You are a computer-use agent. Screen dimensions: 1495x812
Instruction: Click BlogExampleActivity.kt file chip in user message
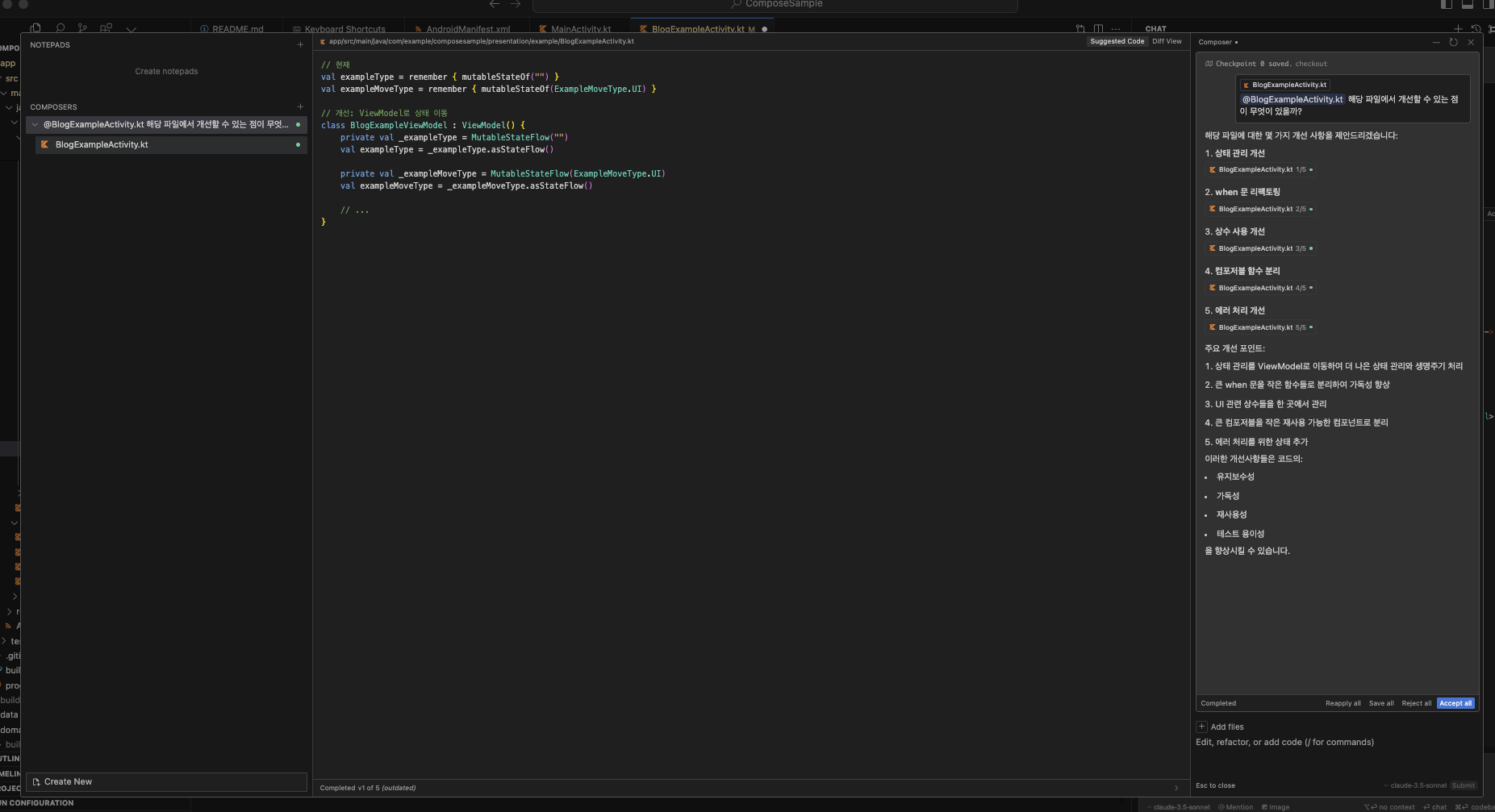(x=1284, y=85)
